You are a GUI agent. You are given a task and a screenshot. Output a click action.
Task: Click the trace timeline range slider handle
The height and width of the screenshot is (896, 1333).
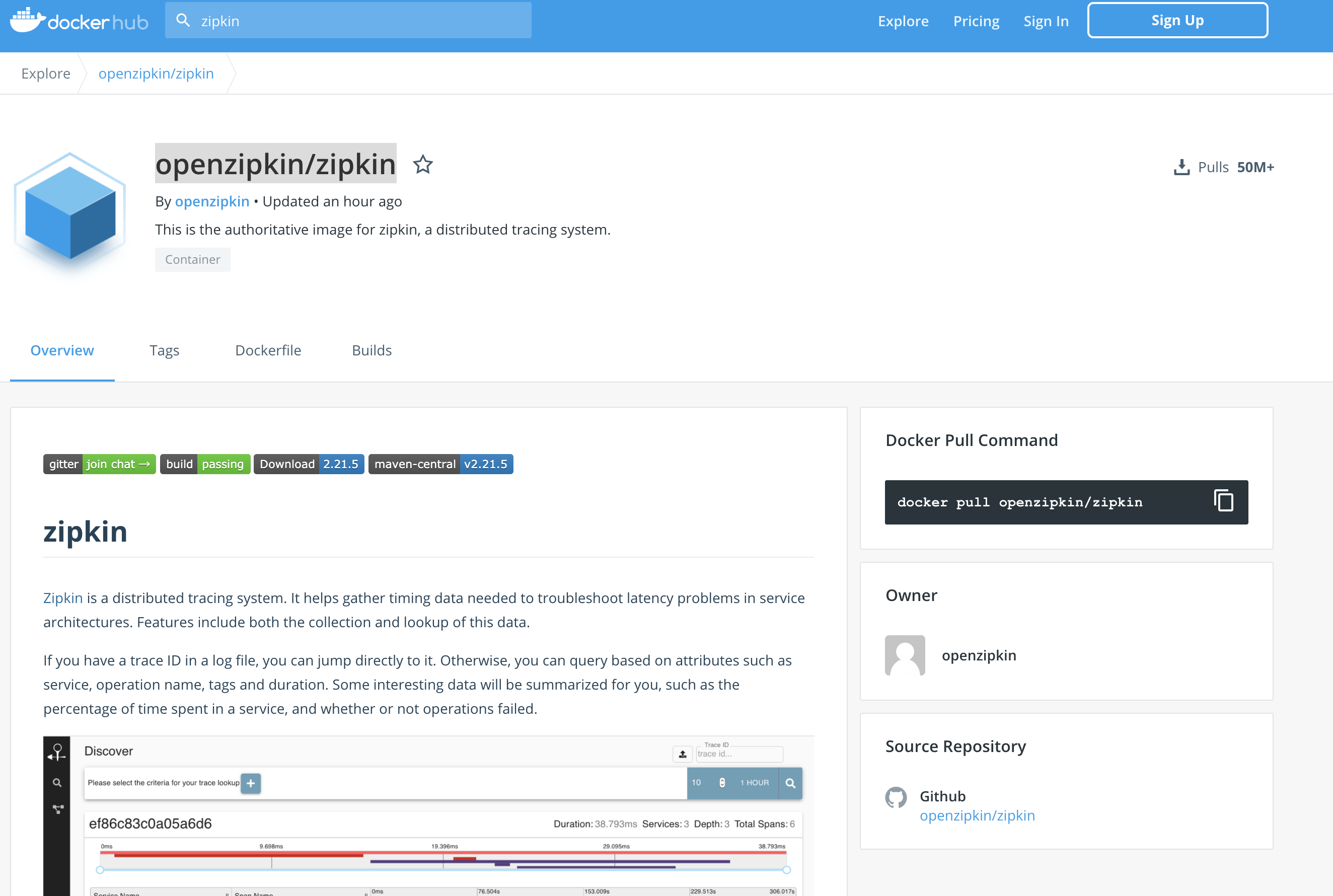click(x=99, y=870)
